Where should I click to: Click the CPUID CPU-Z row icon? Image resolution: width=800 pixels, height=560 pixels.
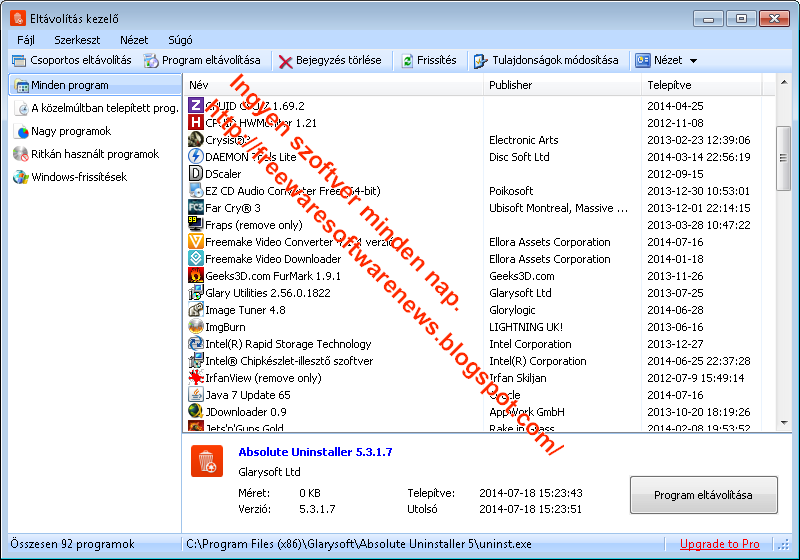pyautogui.click(x=196, y=106)
